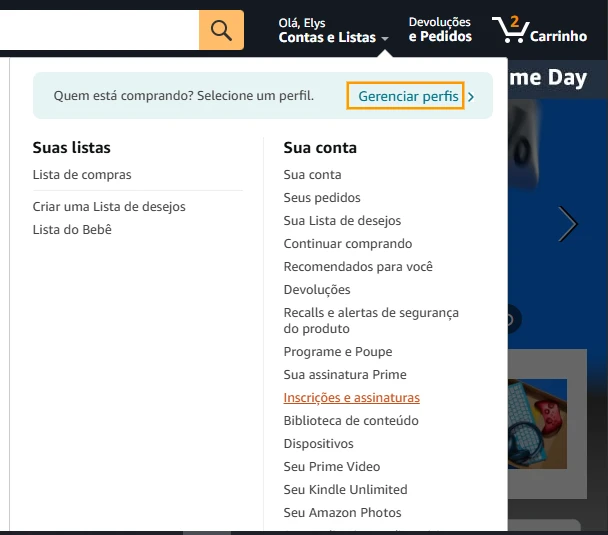Click the chevron after Gerenciar perfis
The image size is (608, 535).
pos(471,97)
